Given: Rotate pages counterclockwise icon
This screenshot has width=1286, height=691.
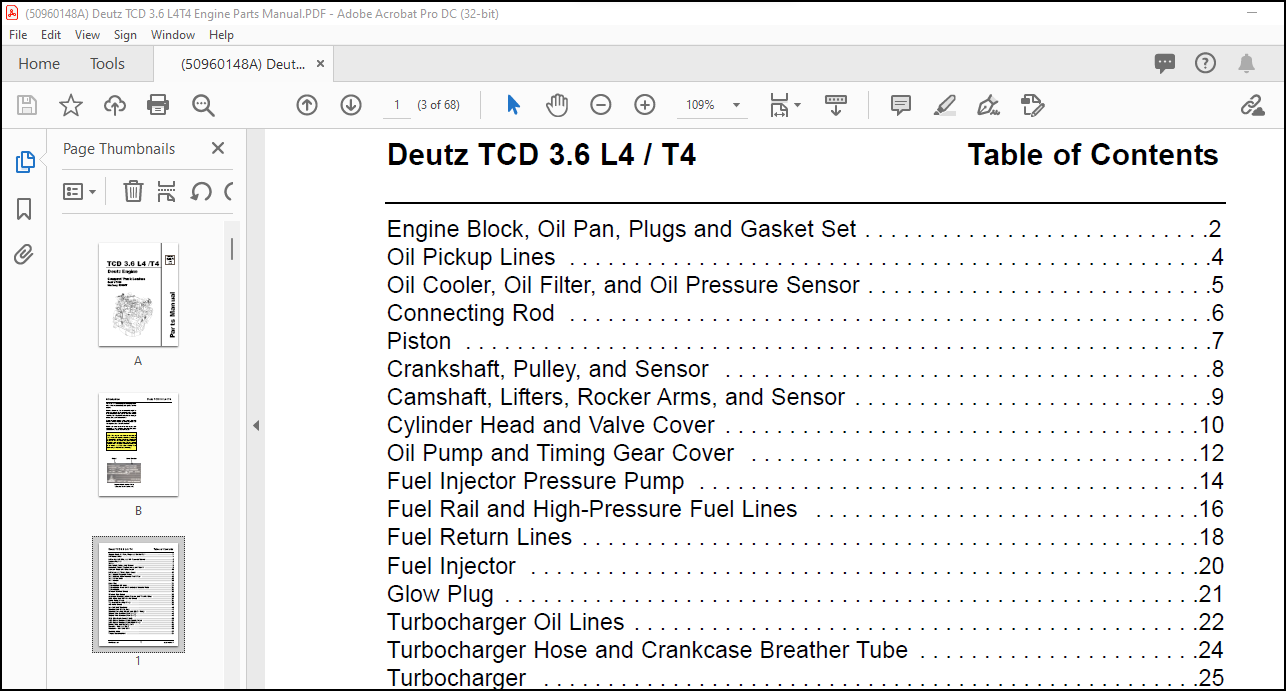Looking at the screenshot, I should pos(201,191).
